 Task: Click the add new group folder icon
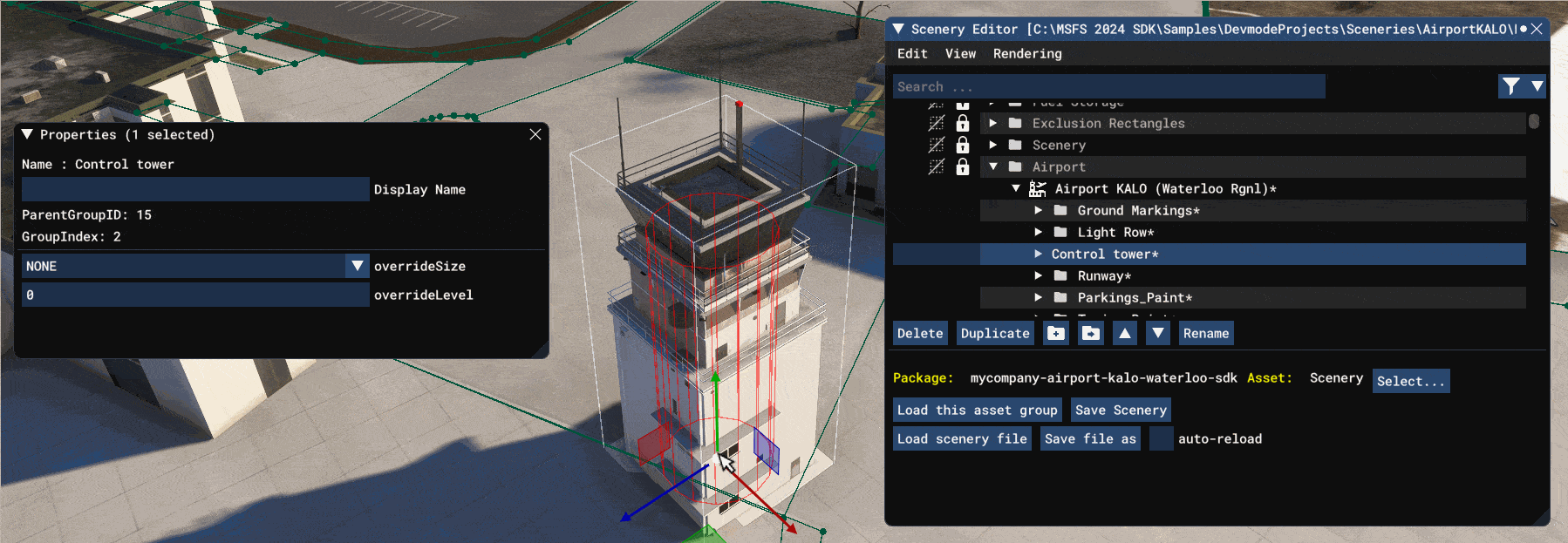(x=1056, y=333)
